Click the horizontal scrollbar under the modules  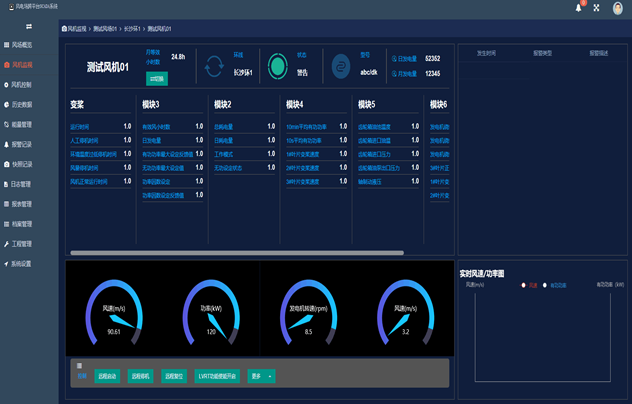click(237, 253)
